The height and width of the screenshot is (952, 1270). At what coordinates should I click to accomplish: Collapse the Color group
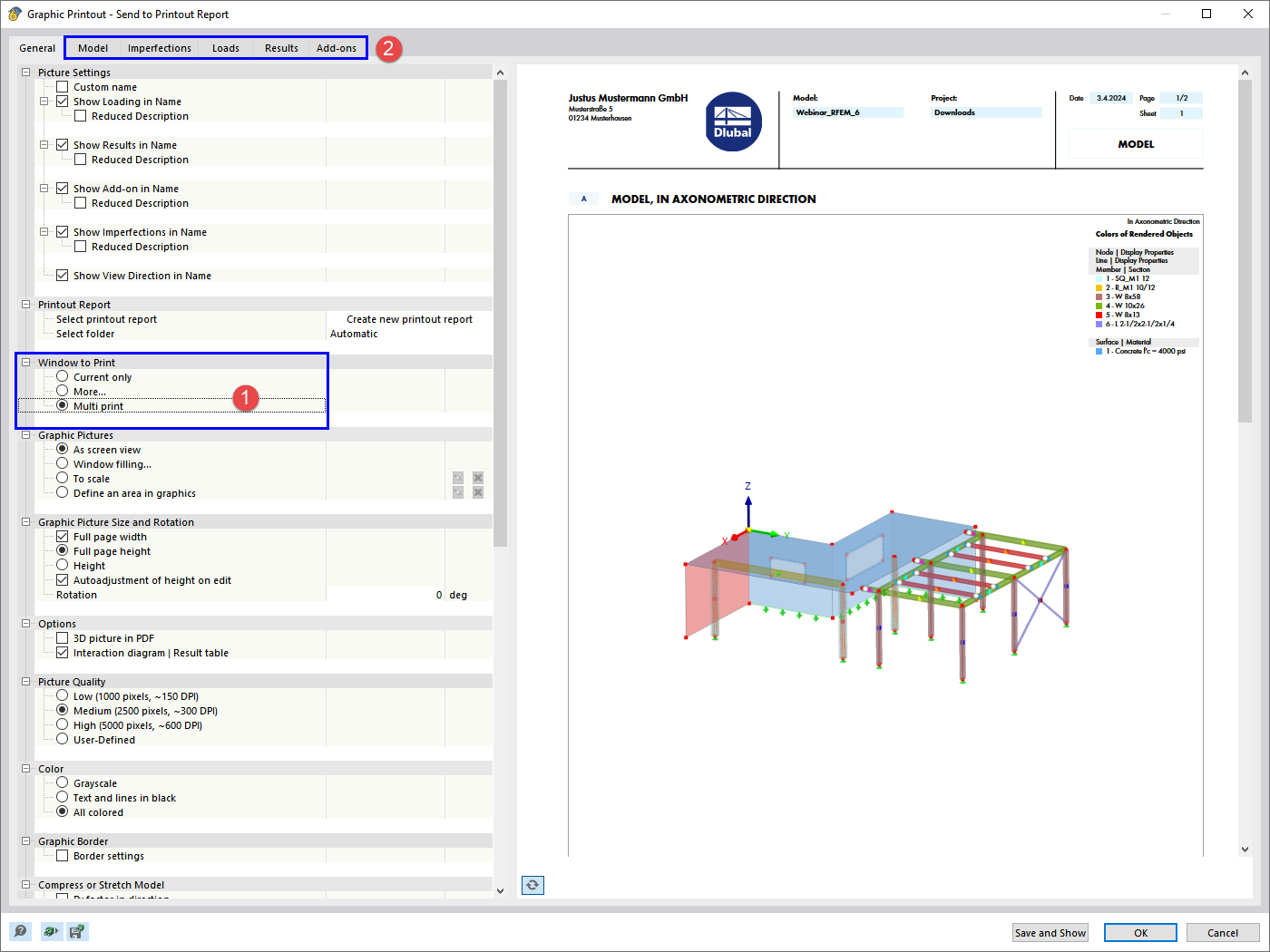pos(26,769)
